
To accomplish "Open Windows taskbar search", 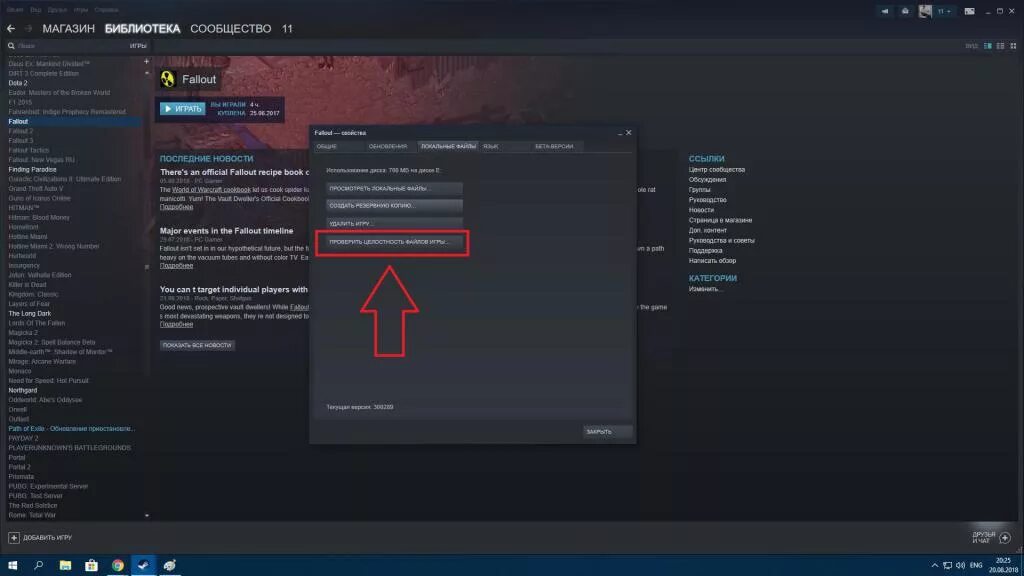I will click(39, 565).
